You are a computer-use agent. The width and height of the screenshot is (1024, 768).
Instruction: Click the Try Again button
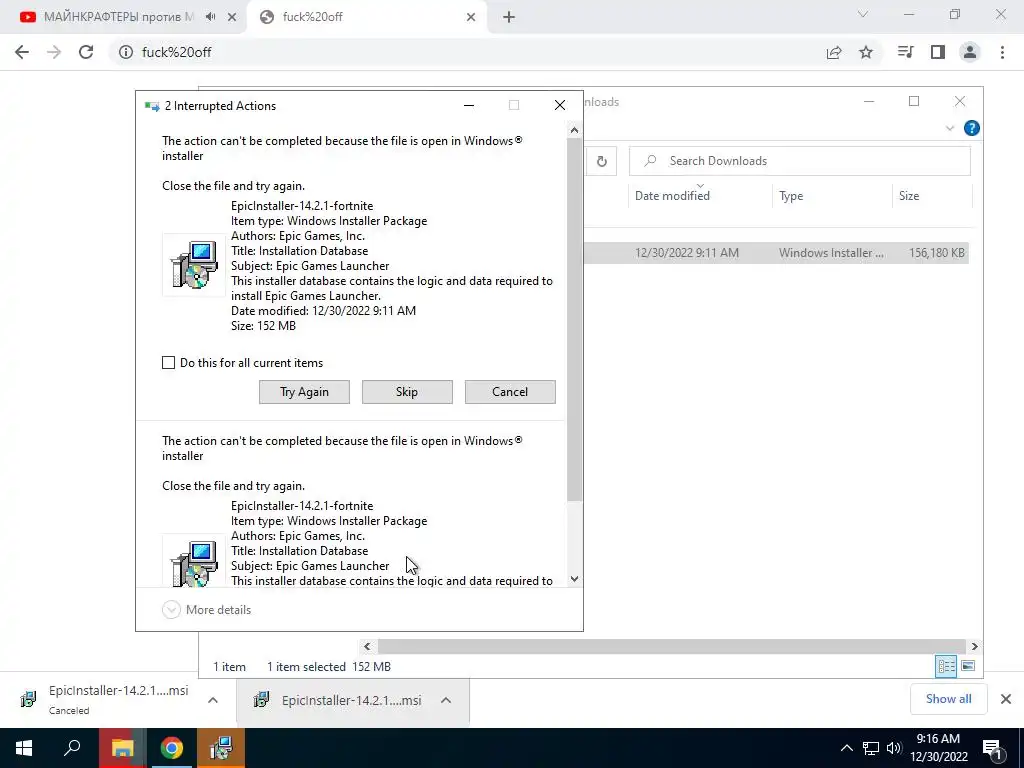pos(304,392)
